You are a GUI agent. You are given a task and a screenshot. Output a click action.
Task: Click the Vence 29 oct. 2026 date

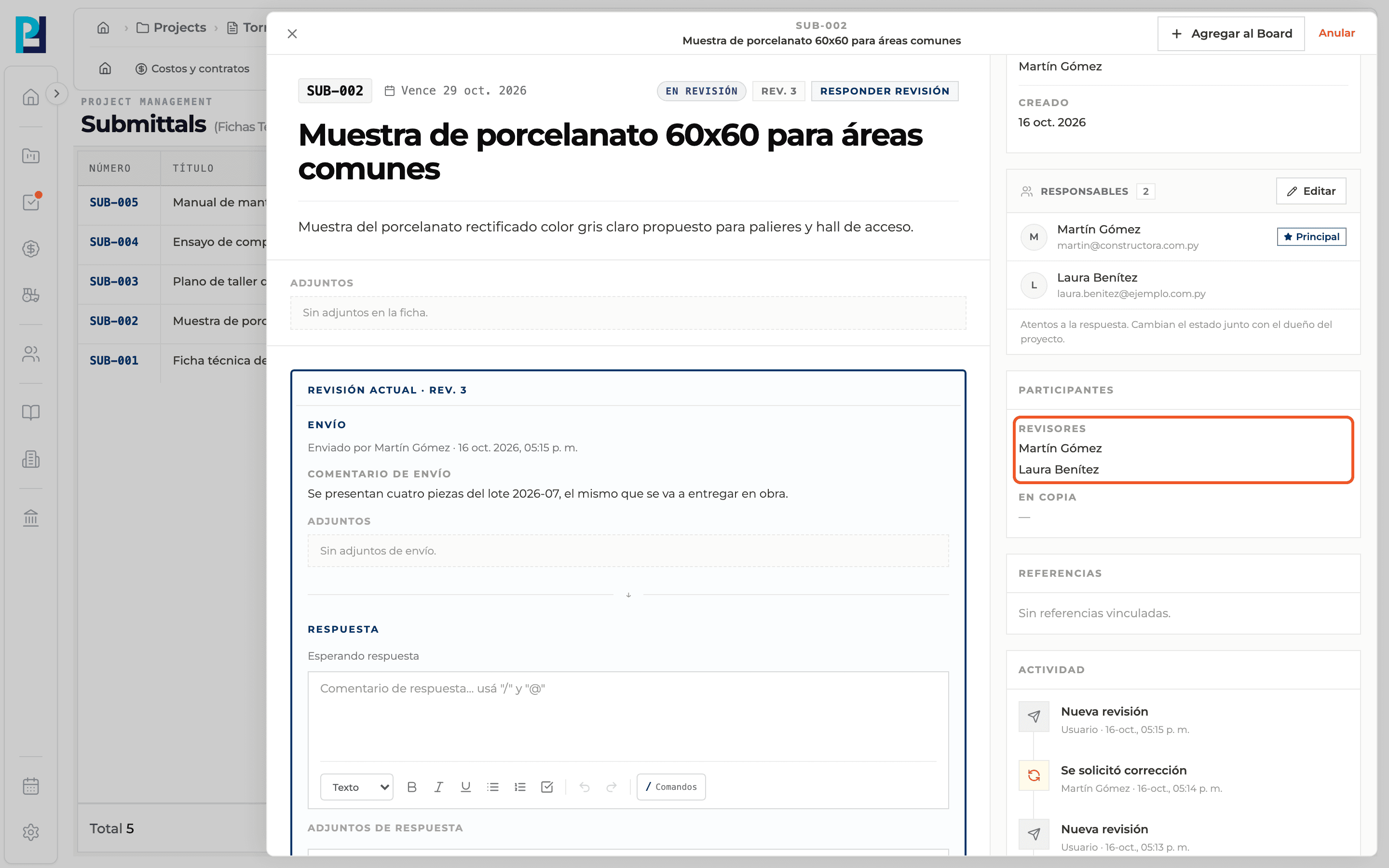coord(456,91)
